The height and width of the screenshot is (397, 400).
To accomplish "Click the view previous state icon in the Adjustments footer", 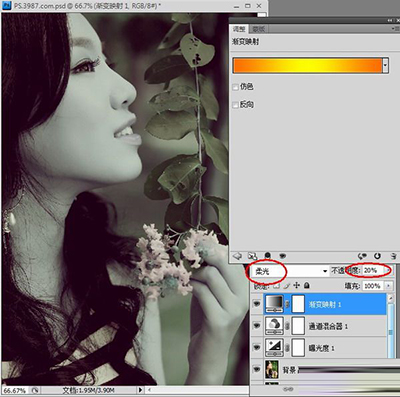I will [x=362, y=256].
